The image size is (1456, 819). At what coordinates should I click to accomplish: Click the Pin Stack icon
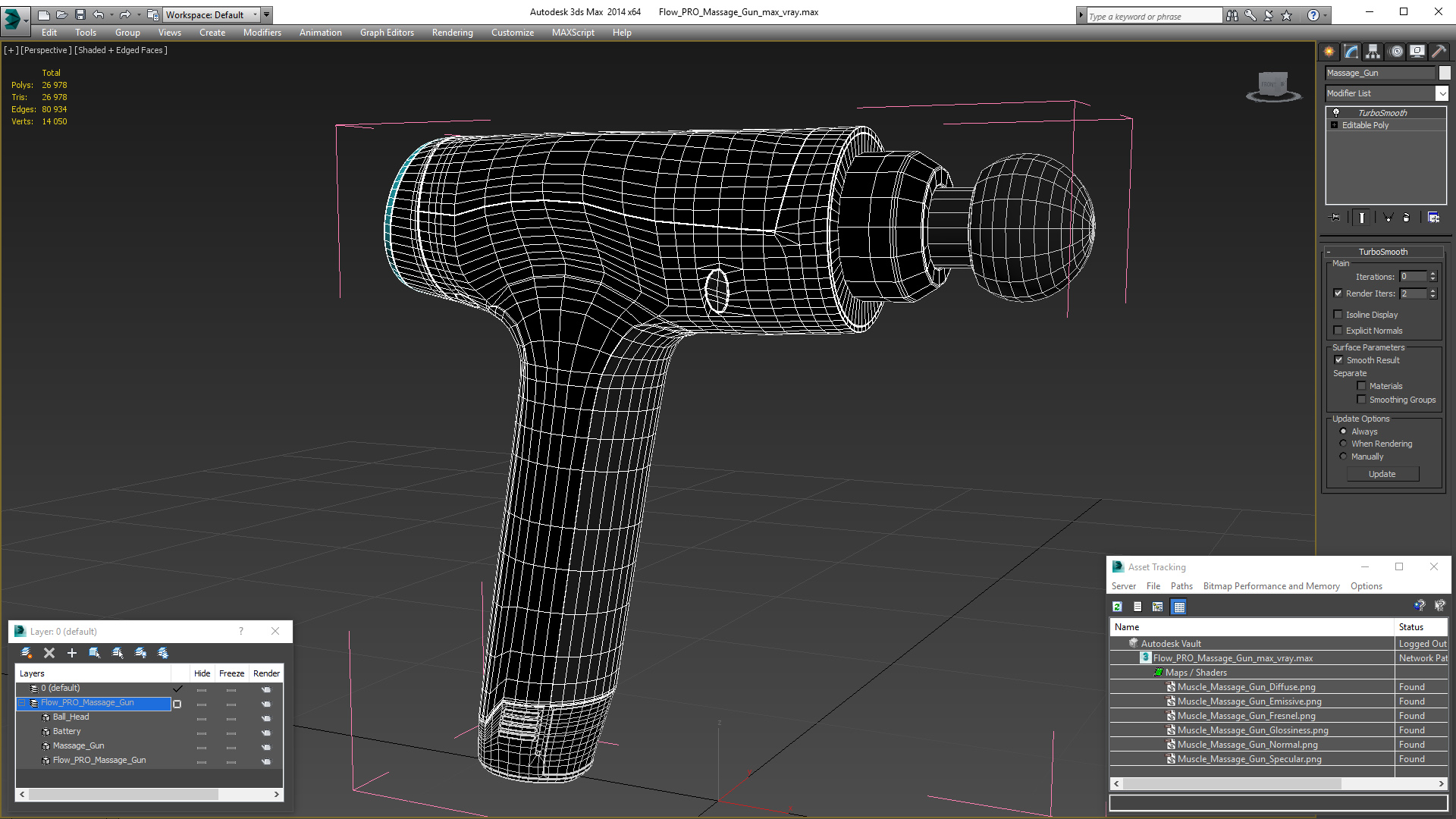tap(1335, 218)
